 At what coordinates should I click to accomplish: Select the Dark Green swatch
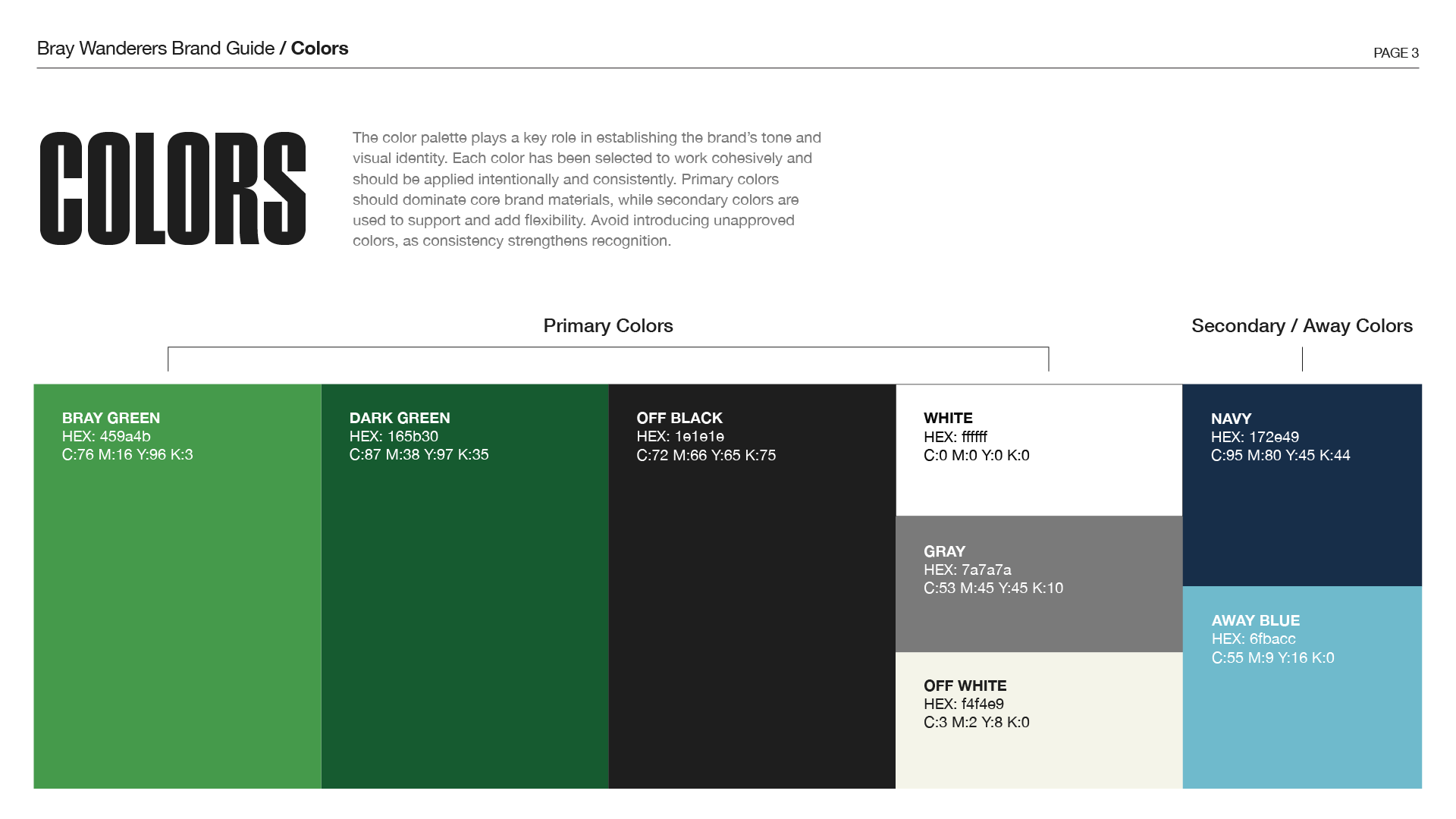[x=465, y=586]
